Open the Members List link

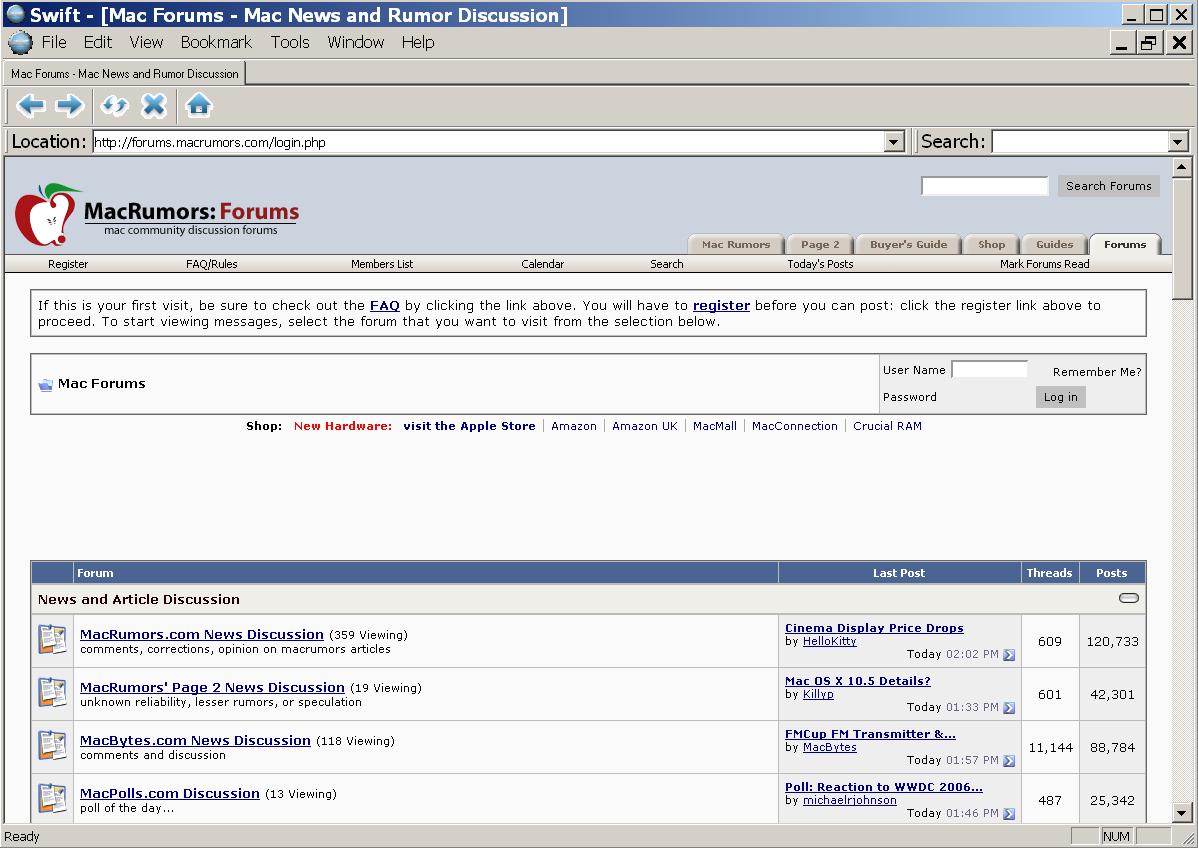[x=382, y=264]
